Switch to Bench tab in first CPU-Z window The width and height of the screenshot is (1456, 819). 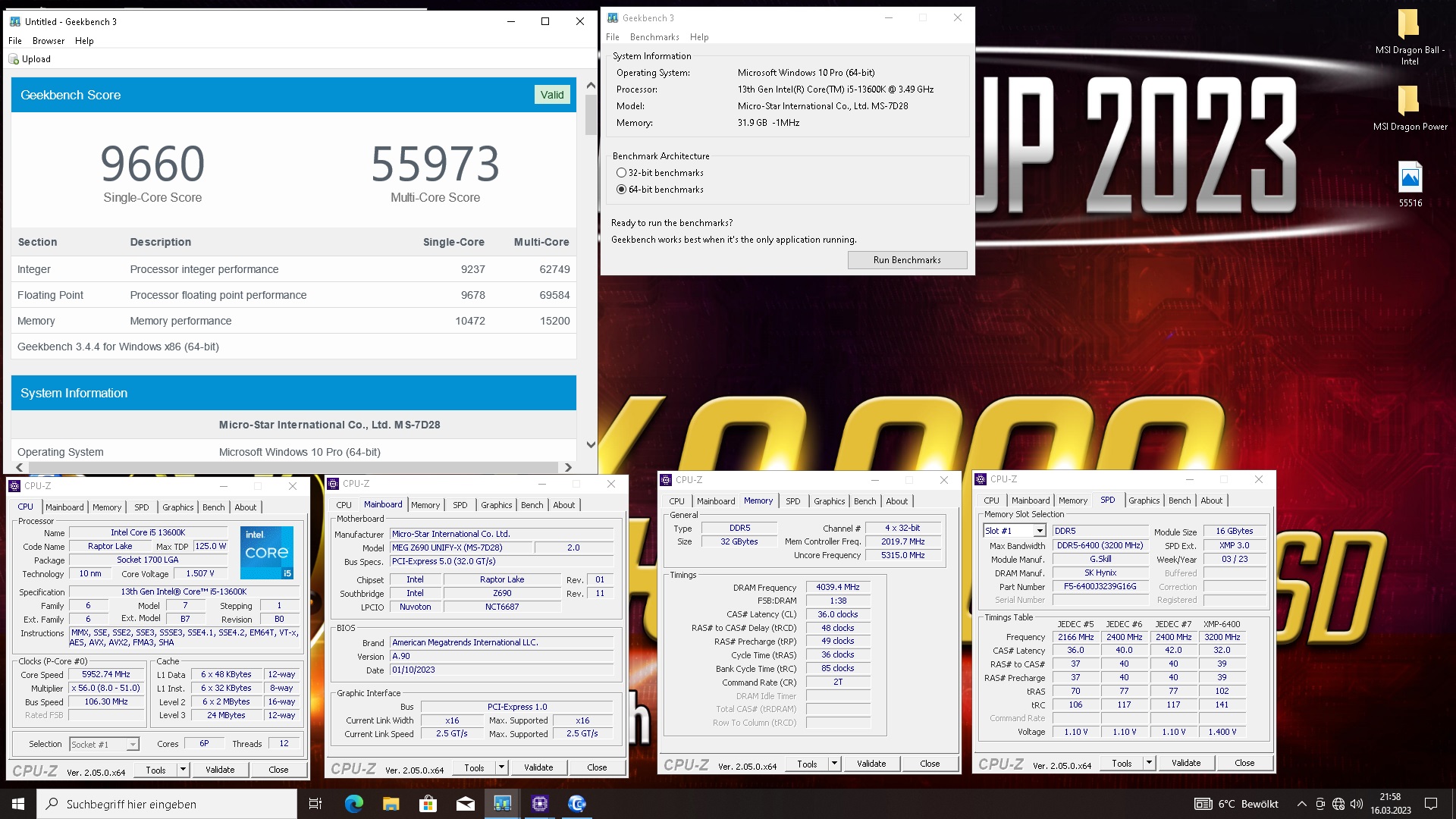214,507
